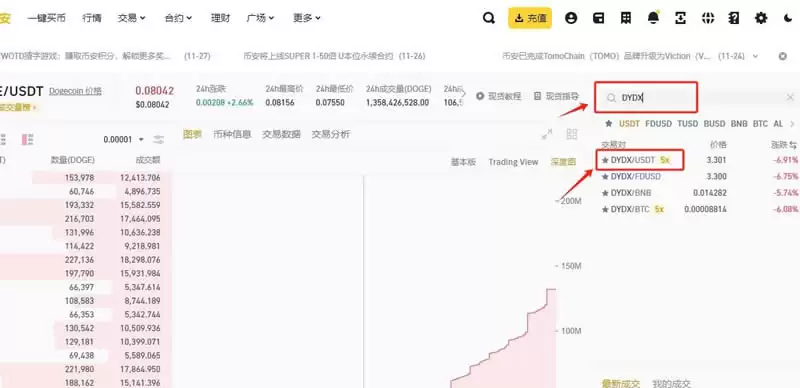This screenshot has height=388, width=800.
Task: Open the wallet icon in header
Action: (598, 18)
